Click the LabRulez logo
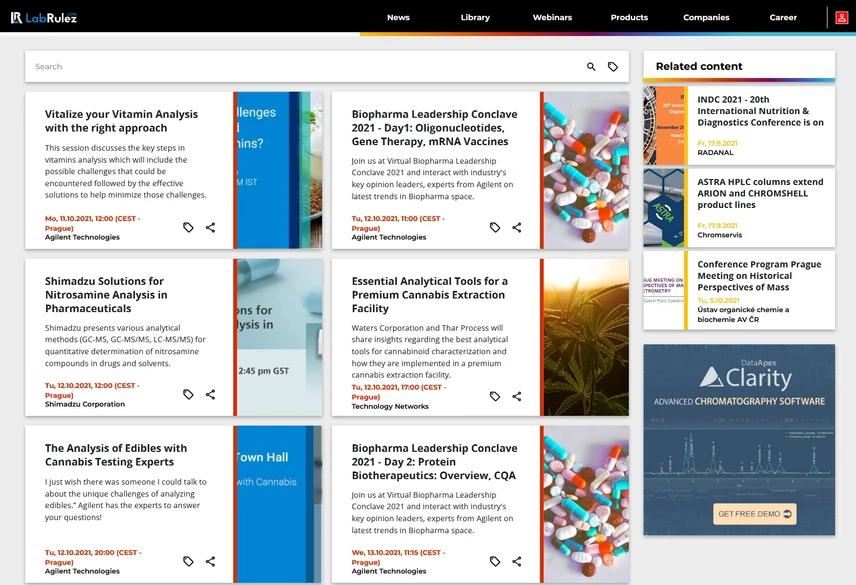Viewport: 856px width, 585px height. pyautogui.click(x=44, y=17)
